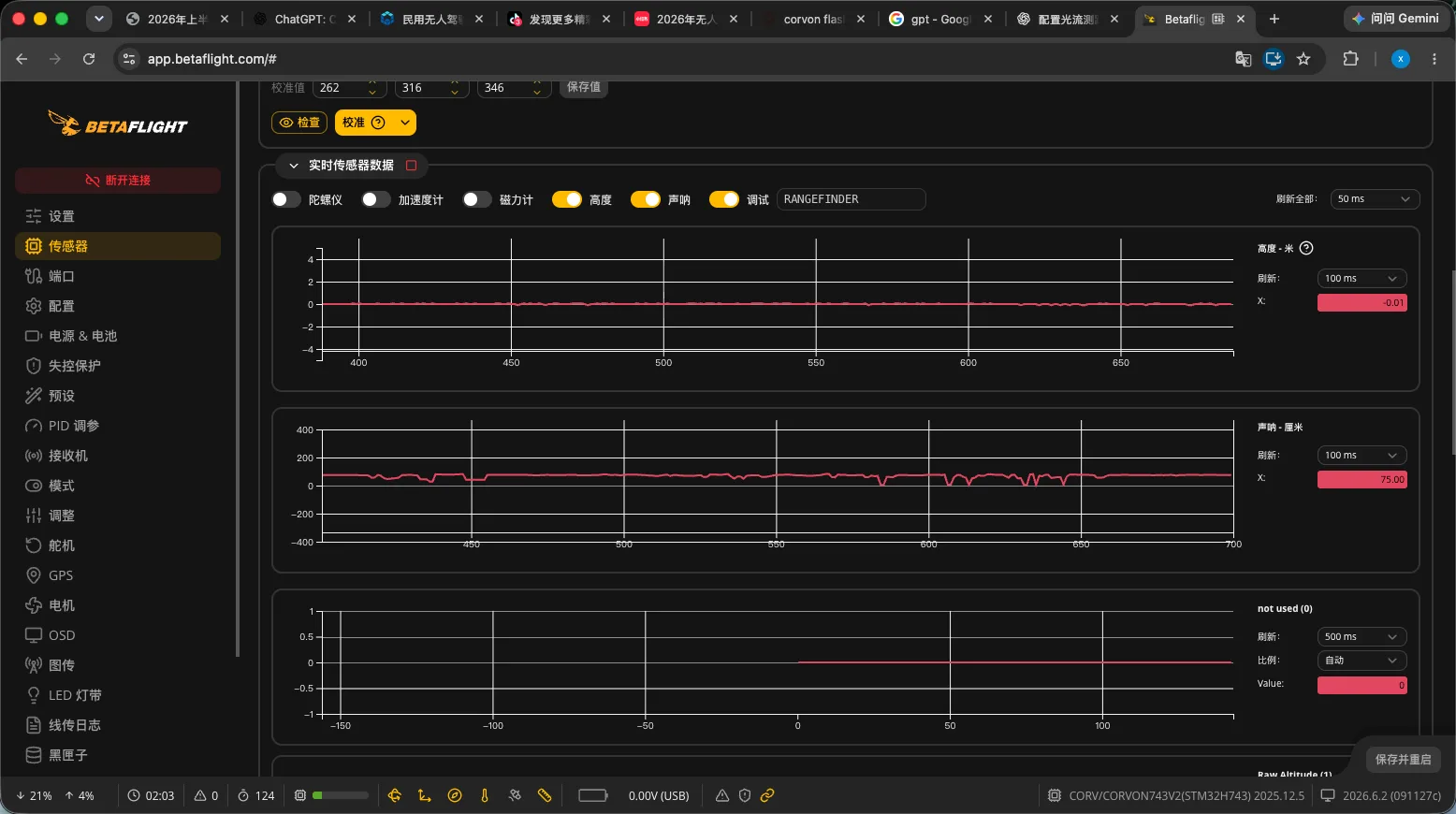This screenshot has width=1456, height=814.
Task: Click the help icon beside 高度 - 米
Action: (1306, 248)
